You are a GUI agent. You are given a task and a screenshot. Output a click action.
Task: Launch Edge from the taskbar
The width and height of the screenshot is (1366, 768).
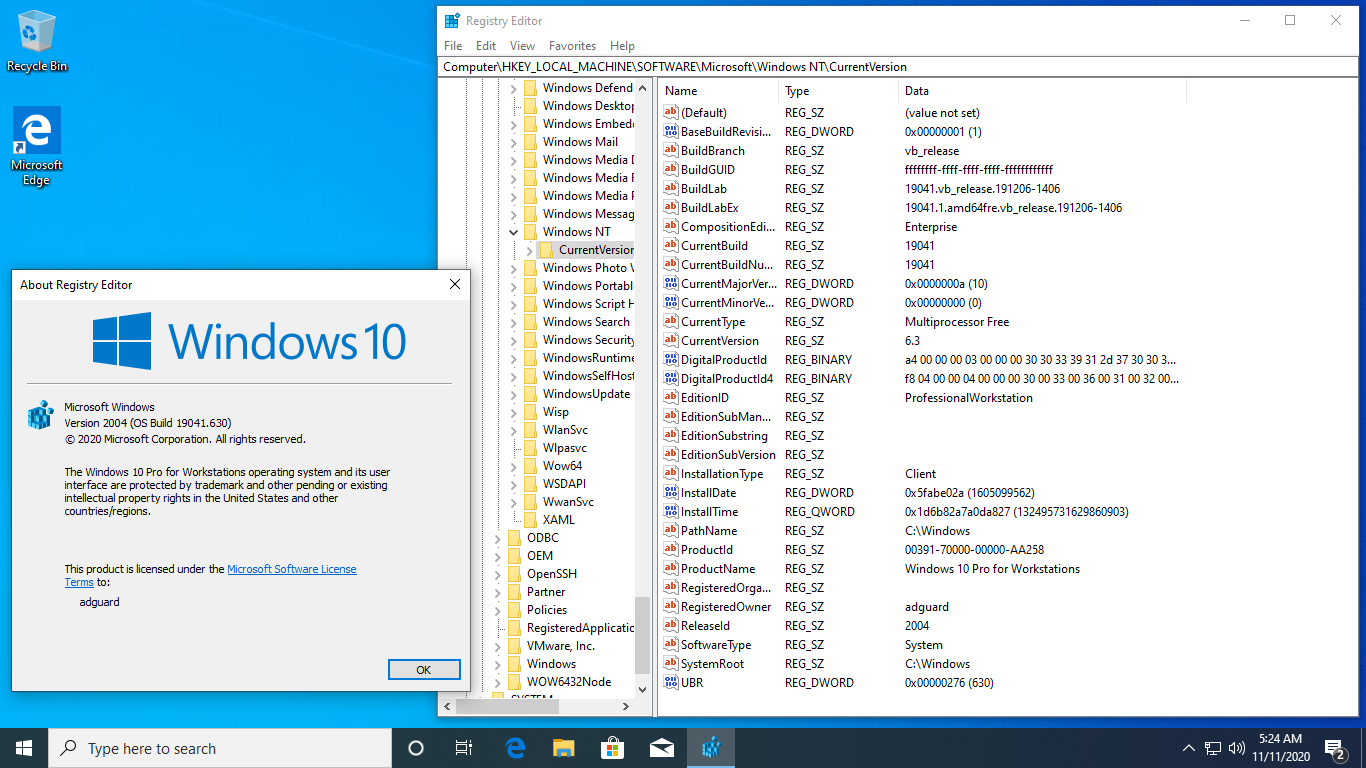515,748
